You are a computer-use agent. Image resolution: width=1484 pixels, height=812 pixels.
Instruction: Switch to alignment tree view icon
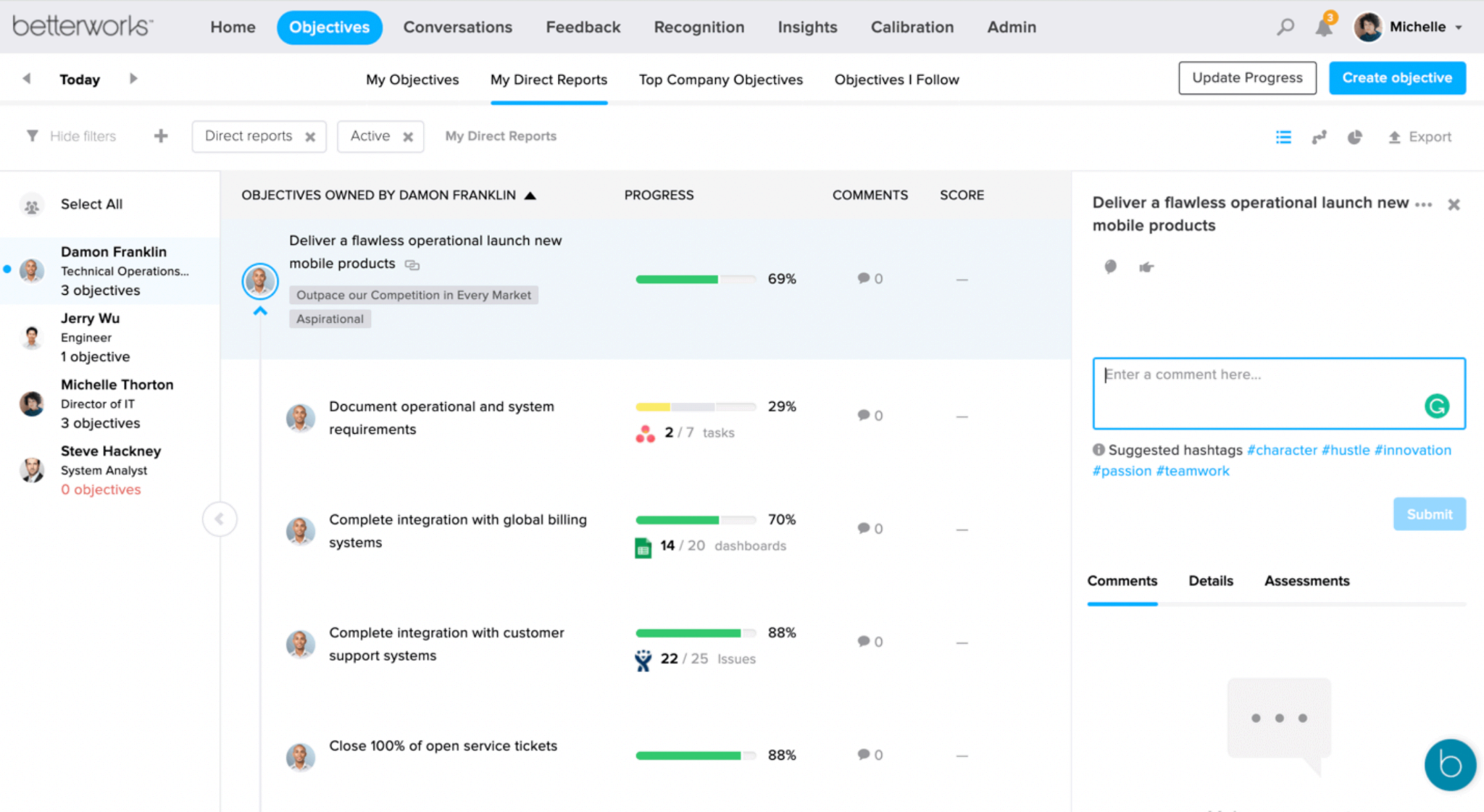click(x=1319, y=137)
